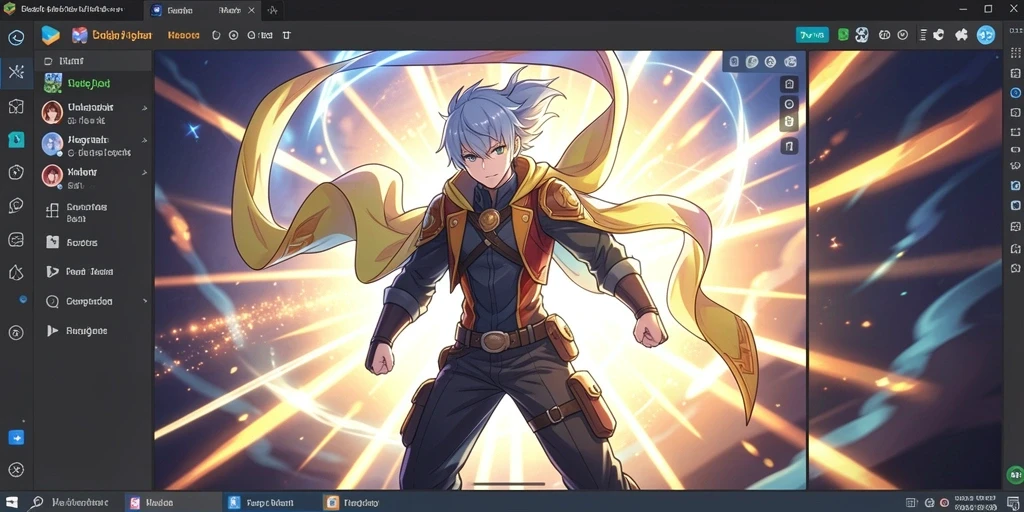This screenshot has height=512, width=1024.
Task: Click the trash icon on image overlay
Action: [x=789, y=122]
